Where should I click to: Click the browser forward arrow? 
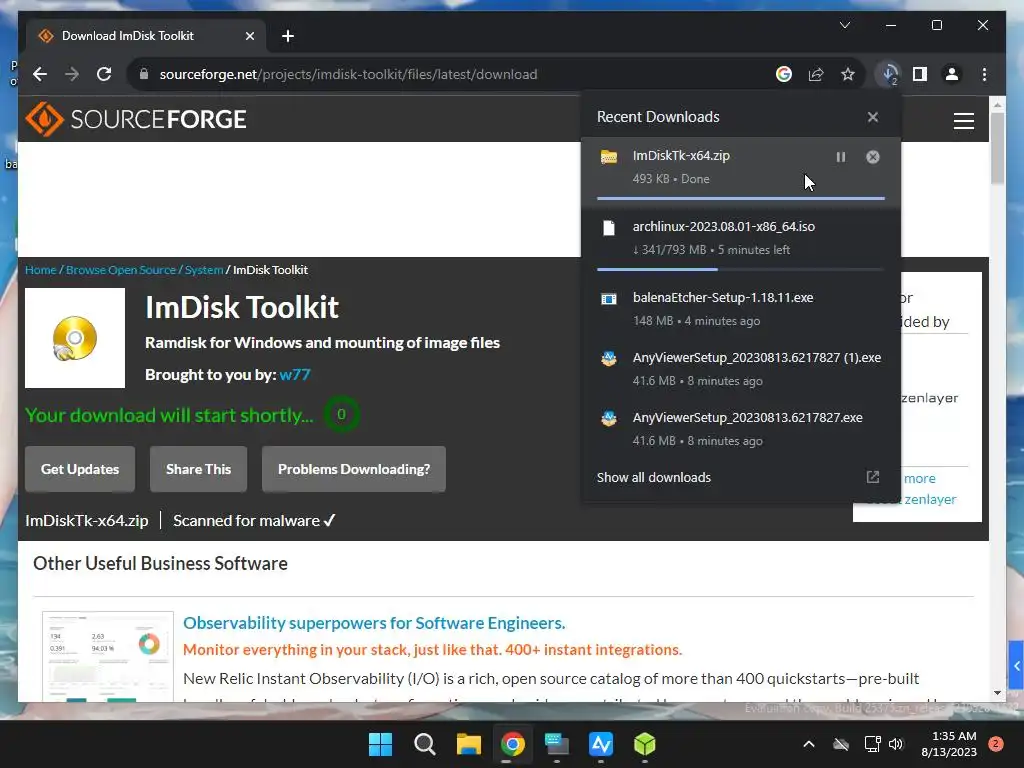(x=72, y=74)
